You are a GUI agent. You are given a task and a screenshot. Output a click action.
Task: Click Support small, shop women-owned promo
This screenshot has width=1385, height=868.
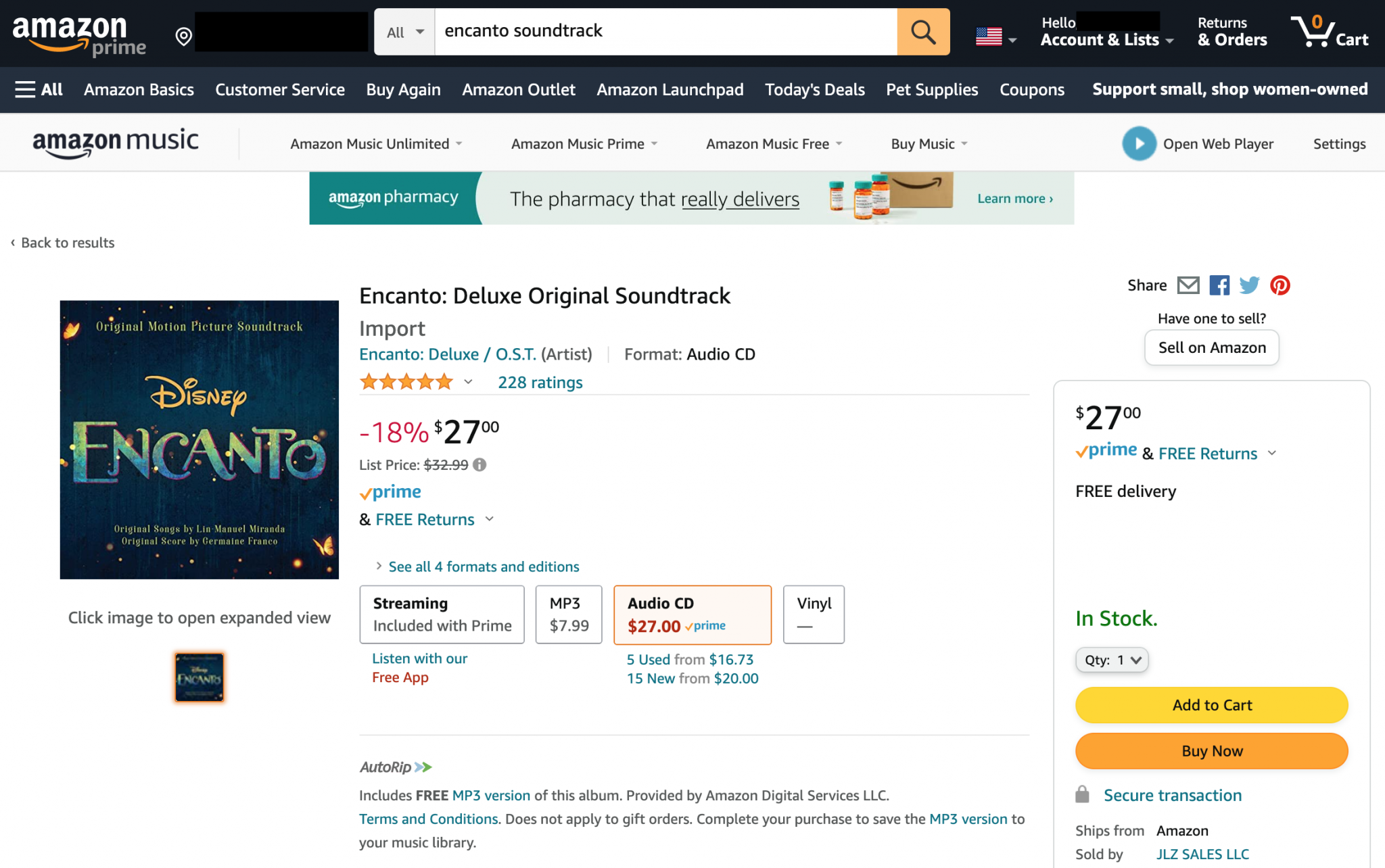[1230, 89]
